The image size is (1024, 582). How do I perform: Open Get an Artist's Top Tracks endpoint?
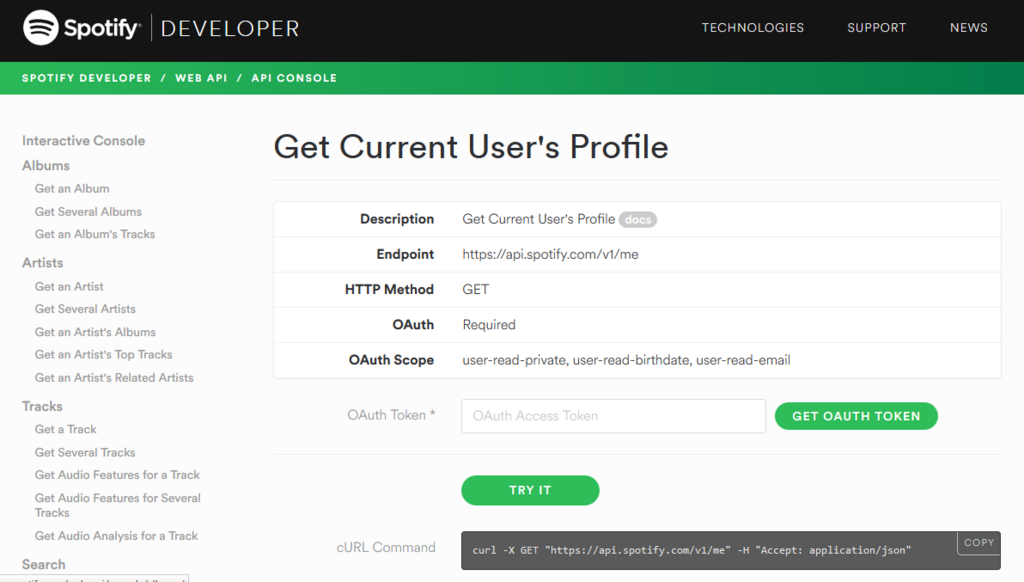pos(103,354)
